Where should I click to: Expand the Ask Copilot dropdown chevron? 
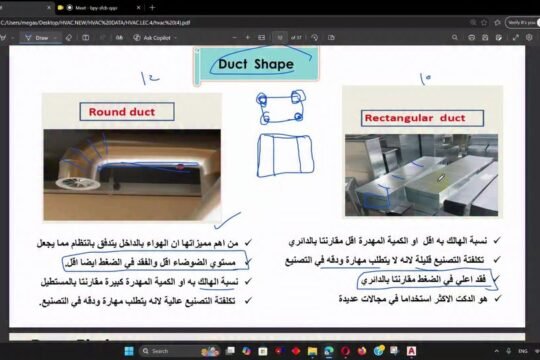coord(176,38)
